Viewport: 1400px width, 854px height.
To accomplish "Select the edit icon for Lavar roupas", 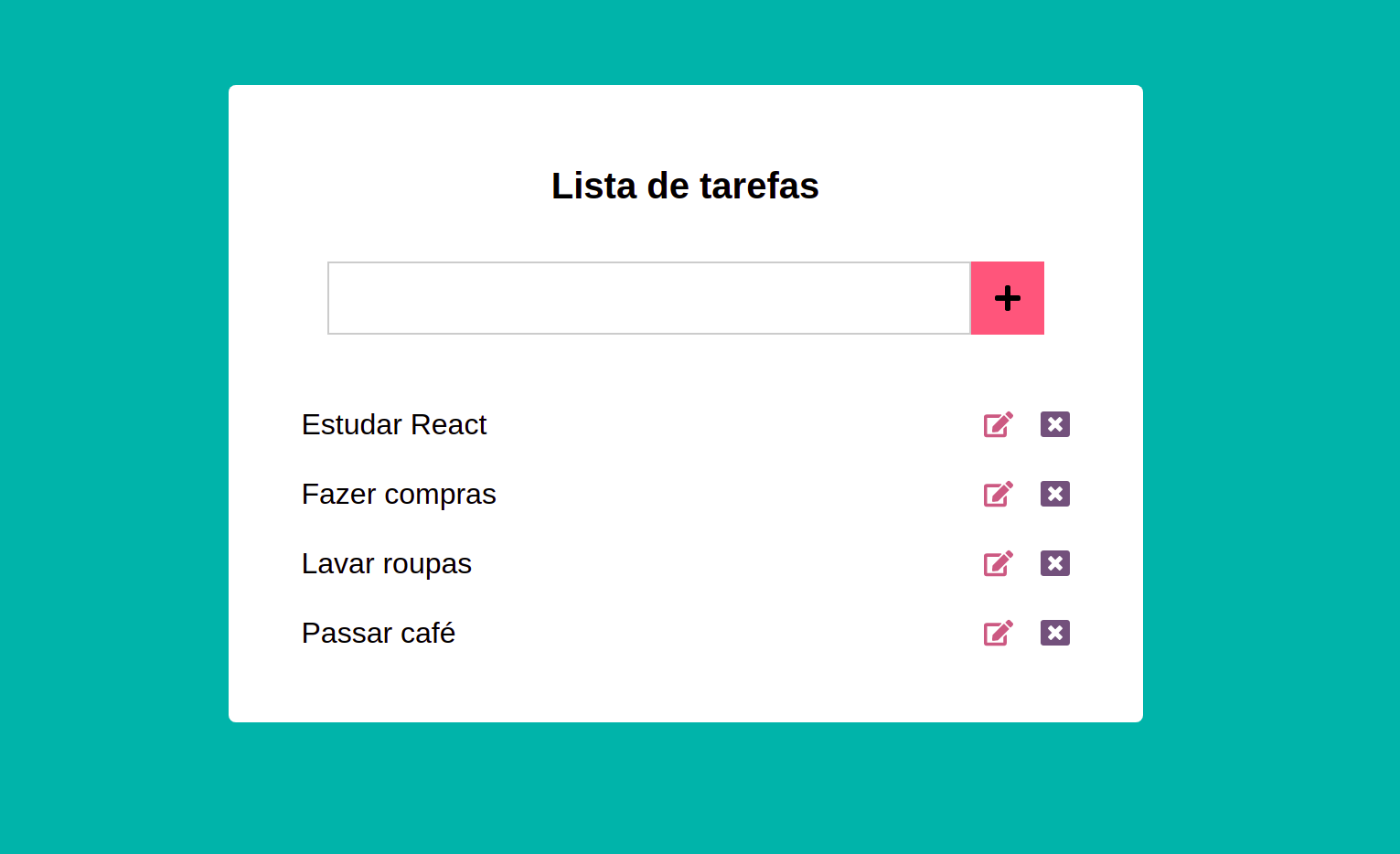I will pos(998,563).
